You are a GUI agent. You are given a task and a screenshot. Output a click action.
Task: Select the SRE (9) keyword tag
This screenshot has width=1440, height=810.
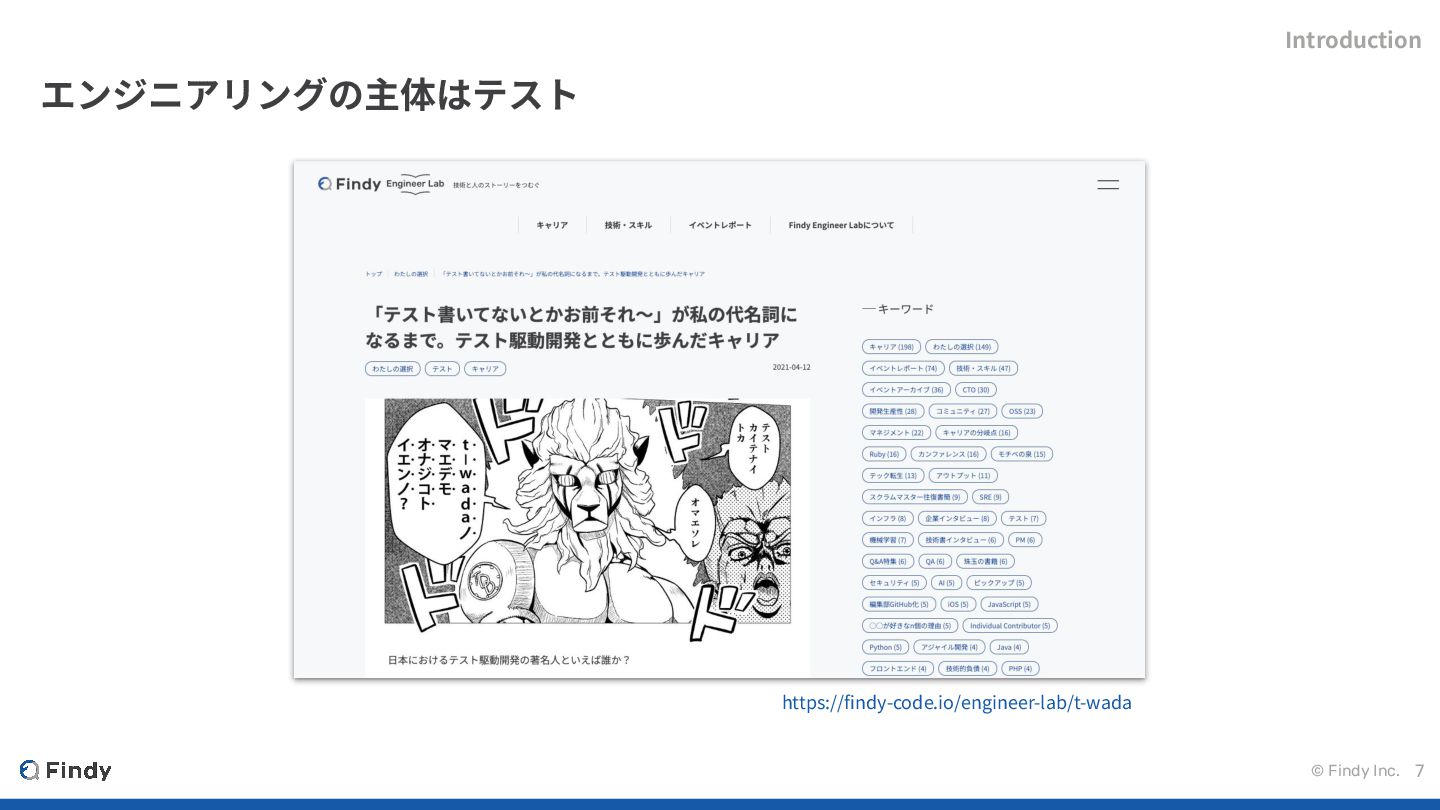[990, 497]
